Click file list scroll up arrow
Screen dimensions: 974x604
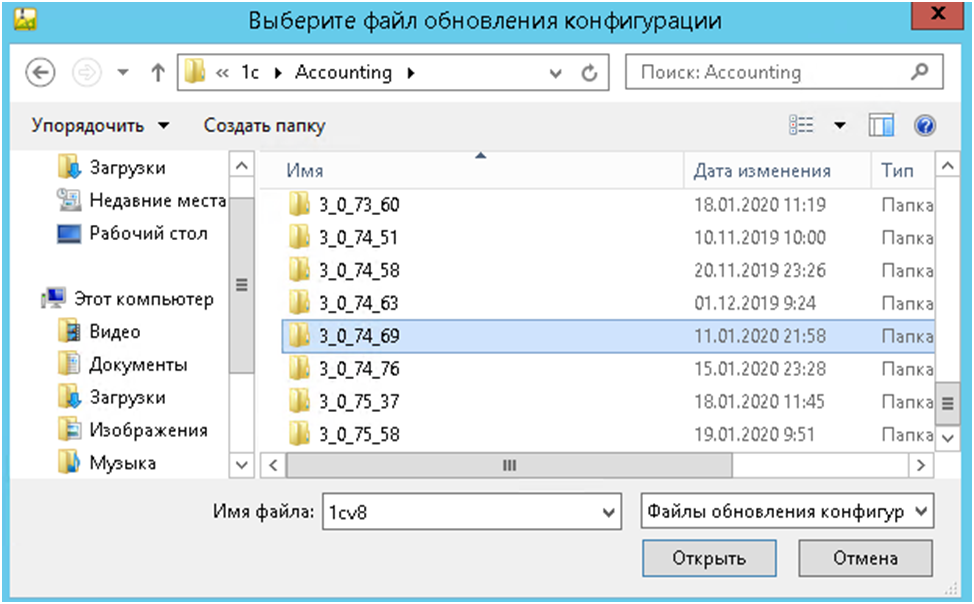click(947, 165)
